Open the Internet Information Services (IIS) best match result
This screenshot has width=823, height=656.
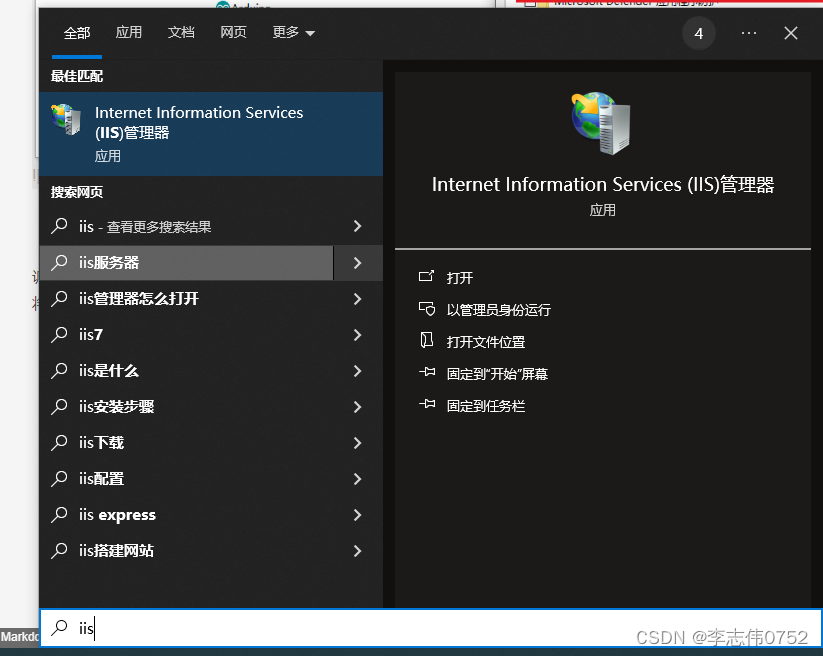point(211,134)
